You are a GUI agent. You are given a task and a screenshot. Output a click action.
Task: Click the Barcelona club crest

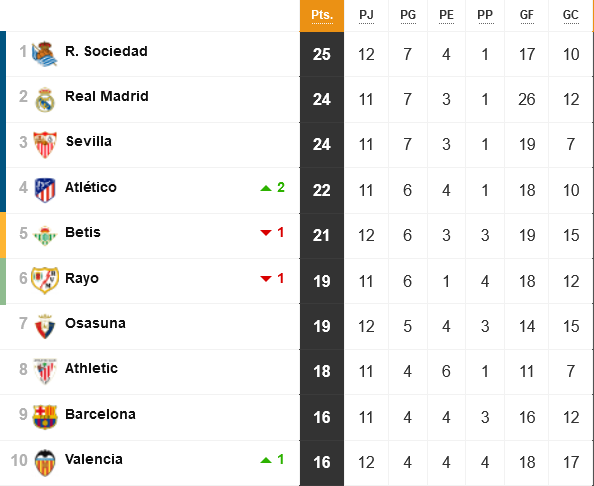pos(45,417)
